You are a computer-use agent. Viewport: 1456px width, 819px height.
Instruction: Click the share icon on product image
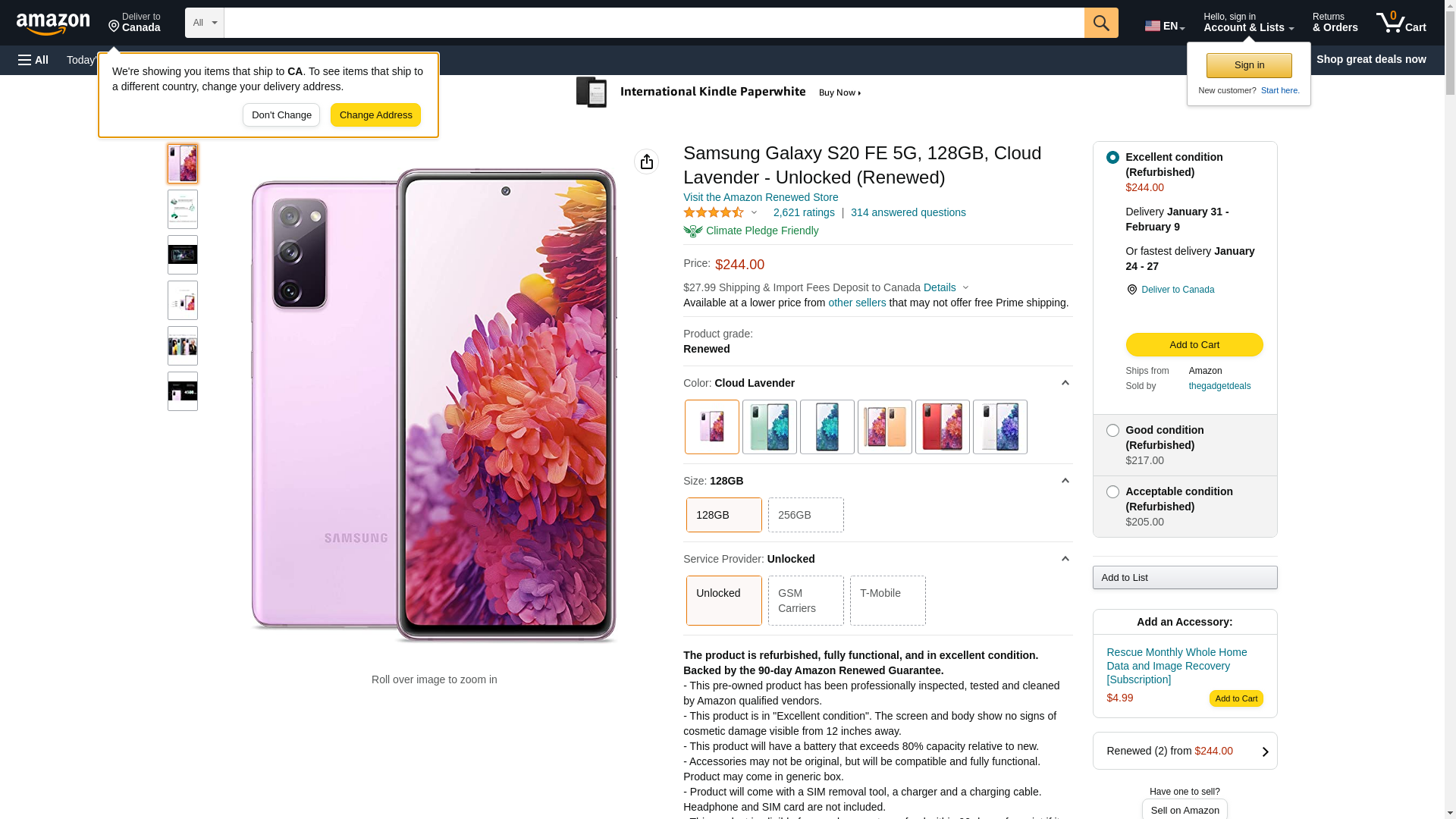[646, 162]
